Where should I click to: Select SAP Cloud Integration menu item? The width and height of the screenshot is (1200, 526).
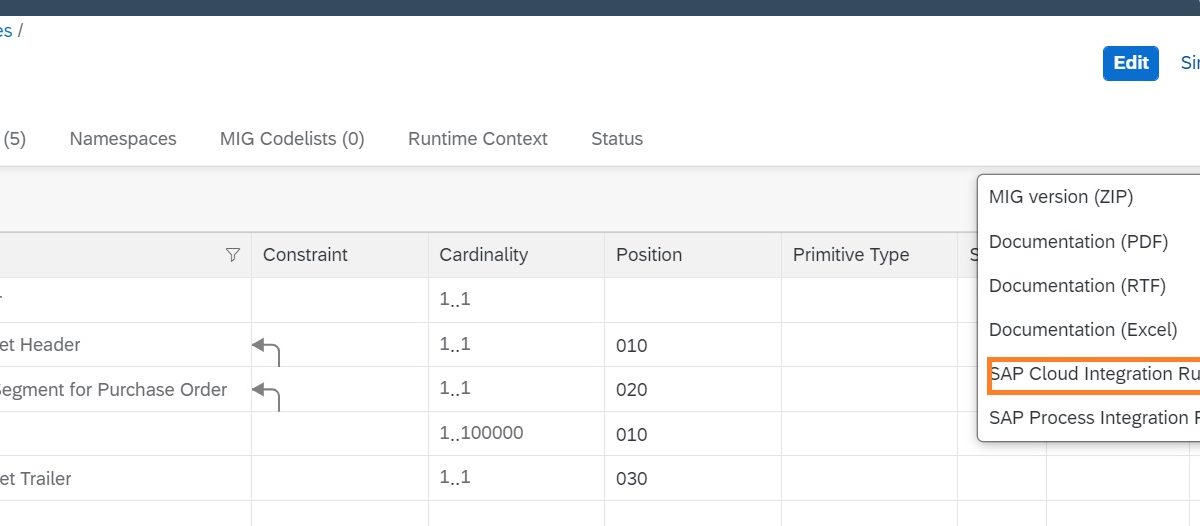tap(1093, 374)
